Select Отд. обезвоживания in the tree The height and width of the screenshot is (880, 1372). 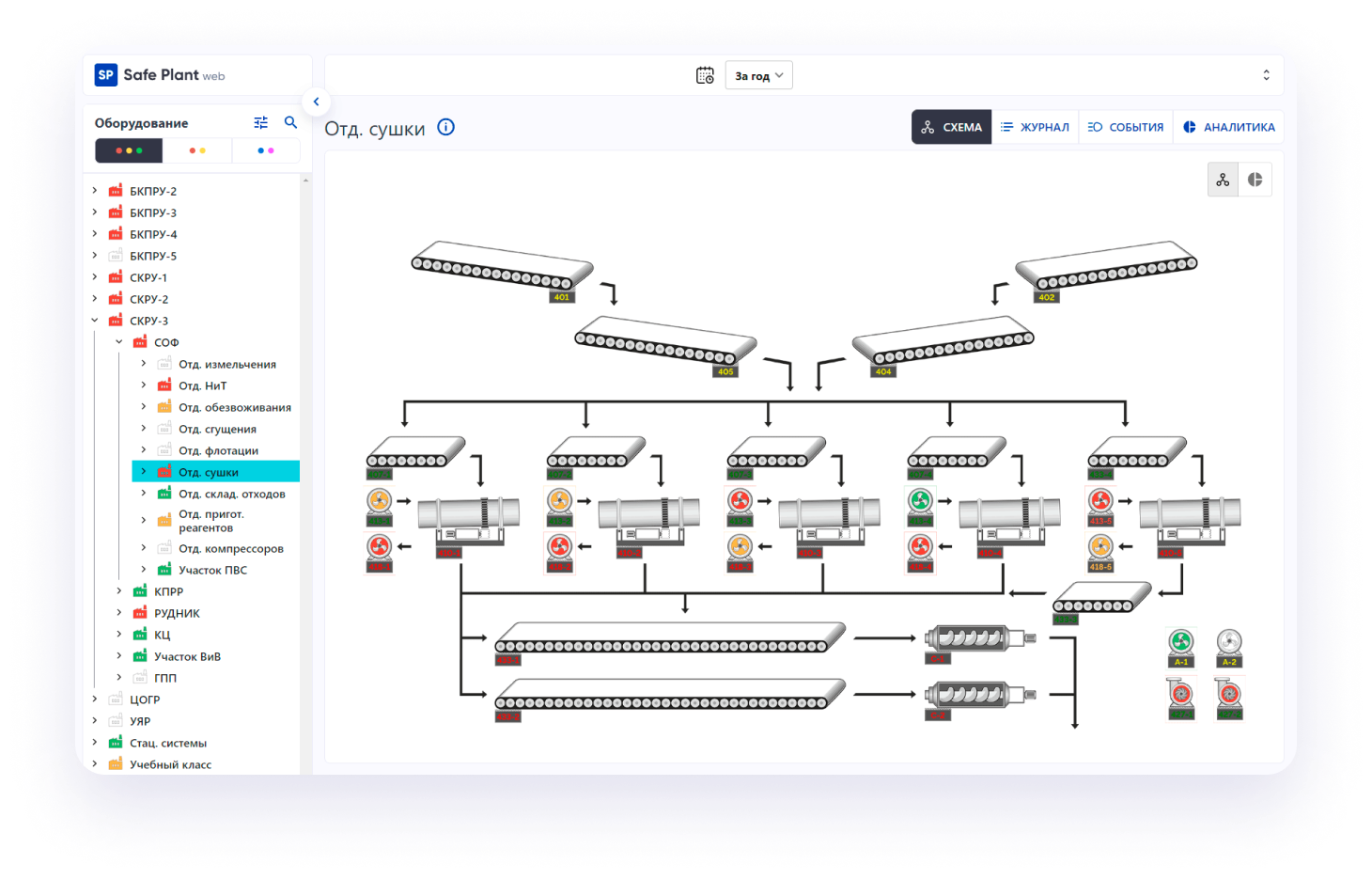pyautogui.click(x=235, y=407)
